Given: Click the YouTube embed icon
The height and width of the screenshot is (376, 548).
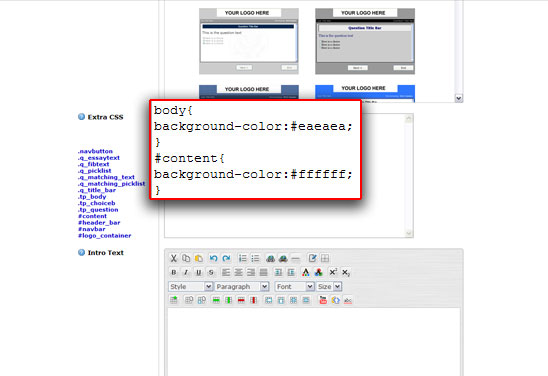Looking at the screenshot, I should coord(323,300).
